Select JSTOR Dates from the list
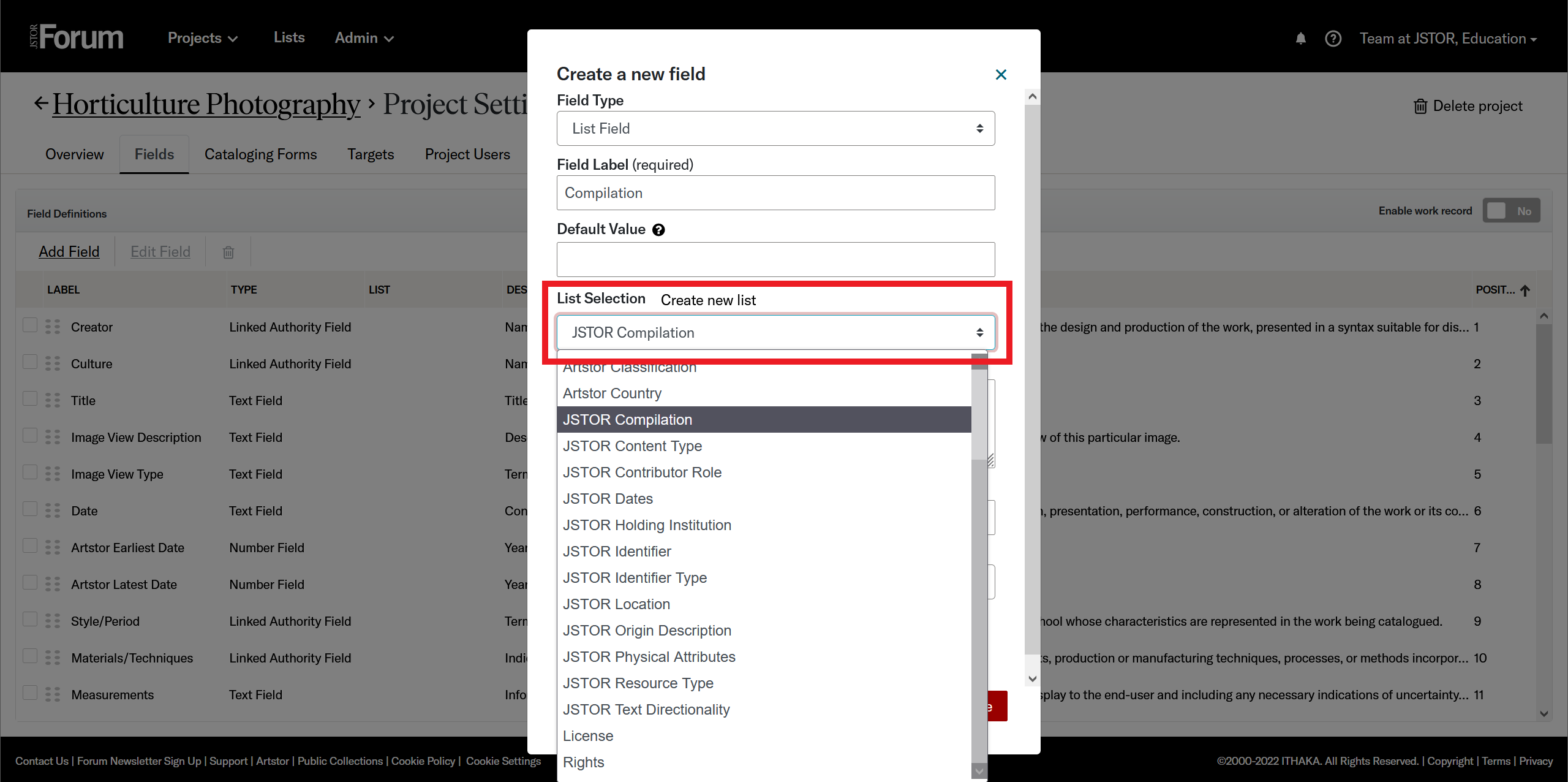This screenshot has width=1568, height=782. click(x=764, y=499)
